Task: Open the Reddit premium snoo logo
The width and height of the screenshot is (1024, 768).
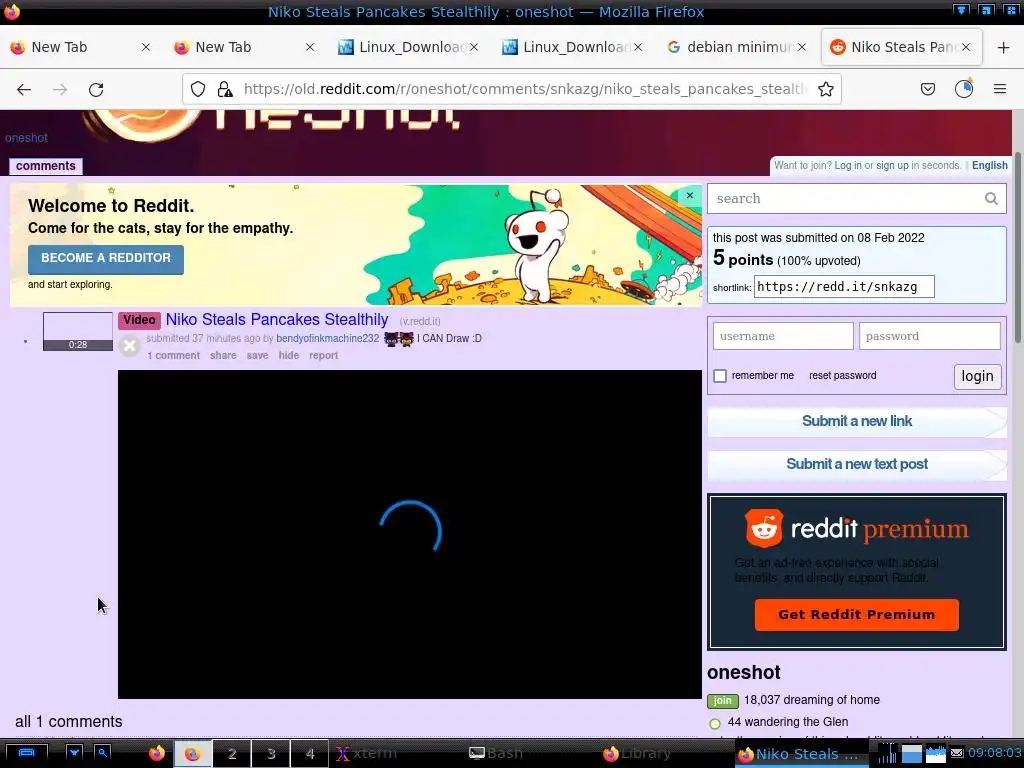Action: point(763,528)
